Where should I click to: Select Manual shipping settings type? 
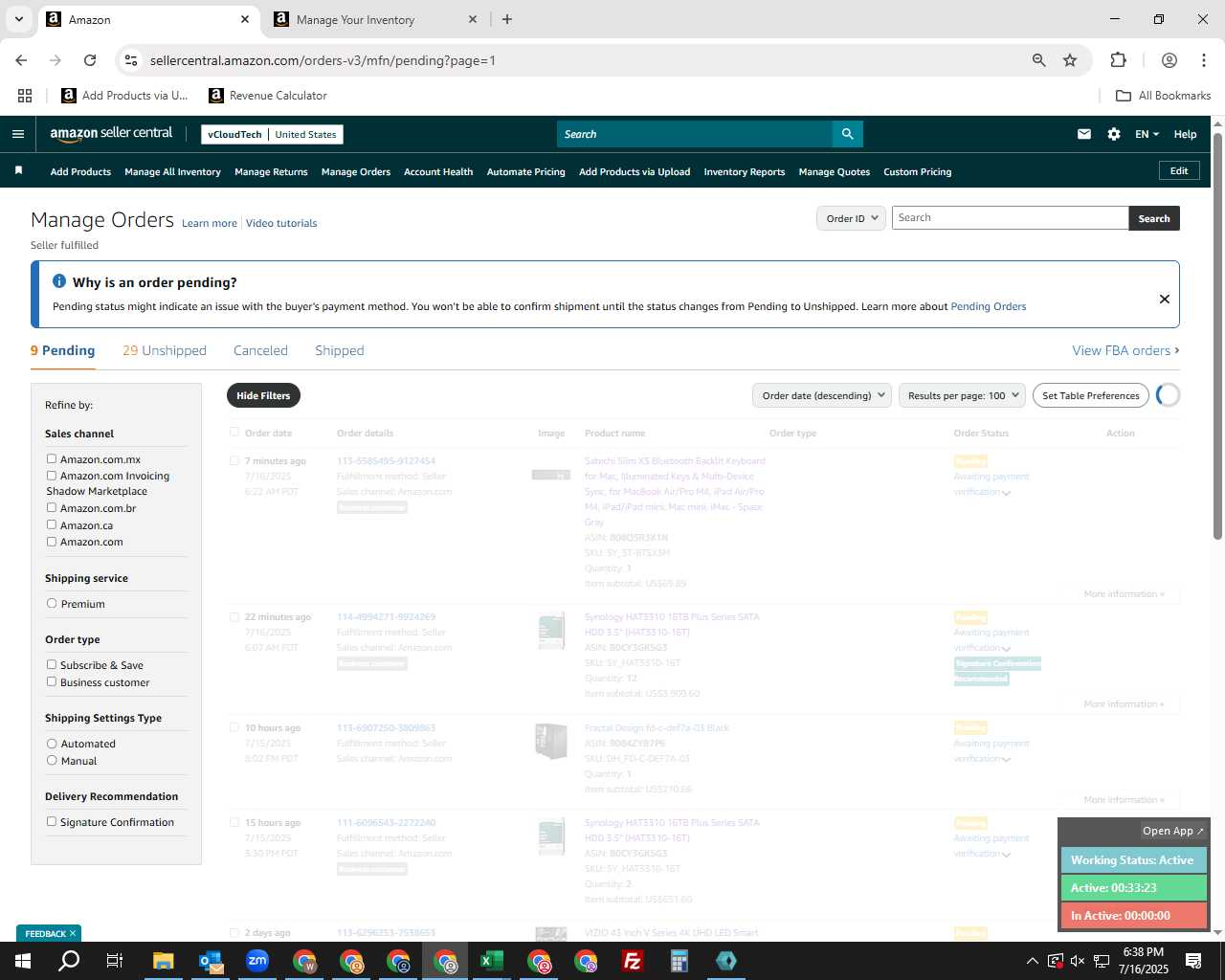coord(52,760)
